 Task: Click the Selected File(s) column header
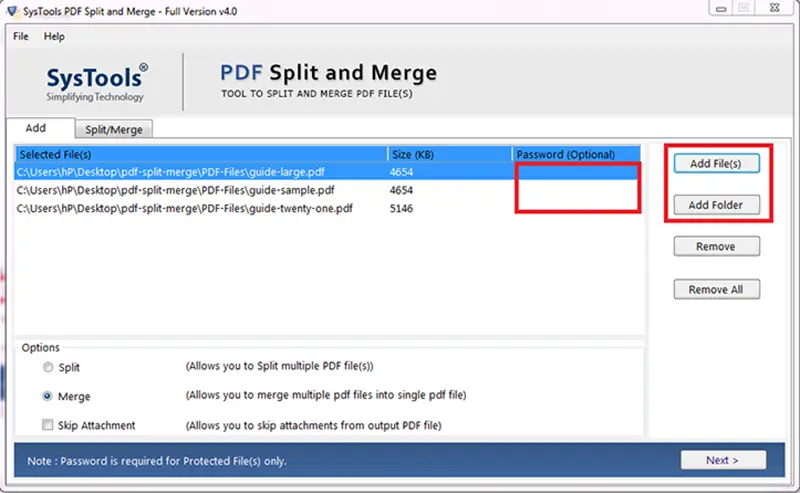tap(201, 155)
